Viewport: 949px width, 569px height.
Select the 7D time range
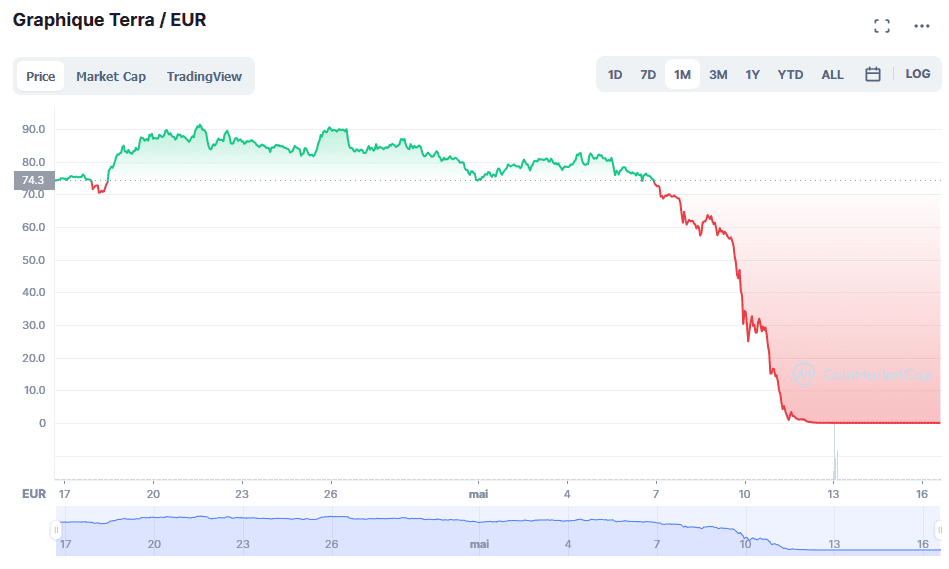648,74
